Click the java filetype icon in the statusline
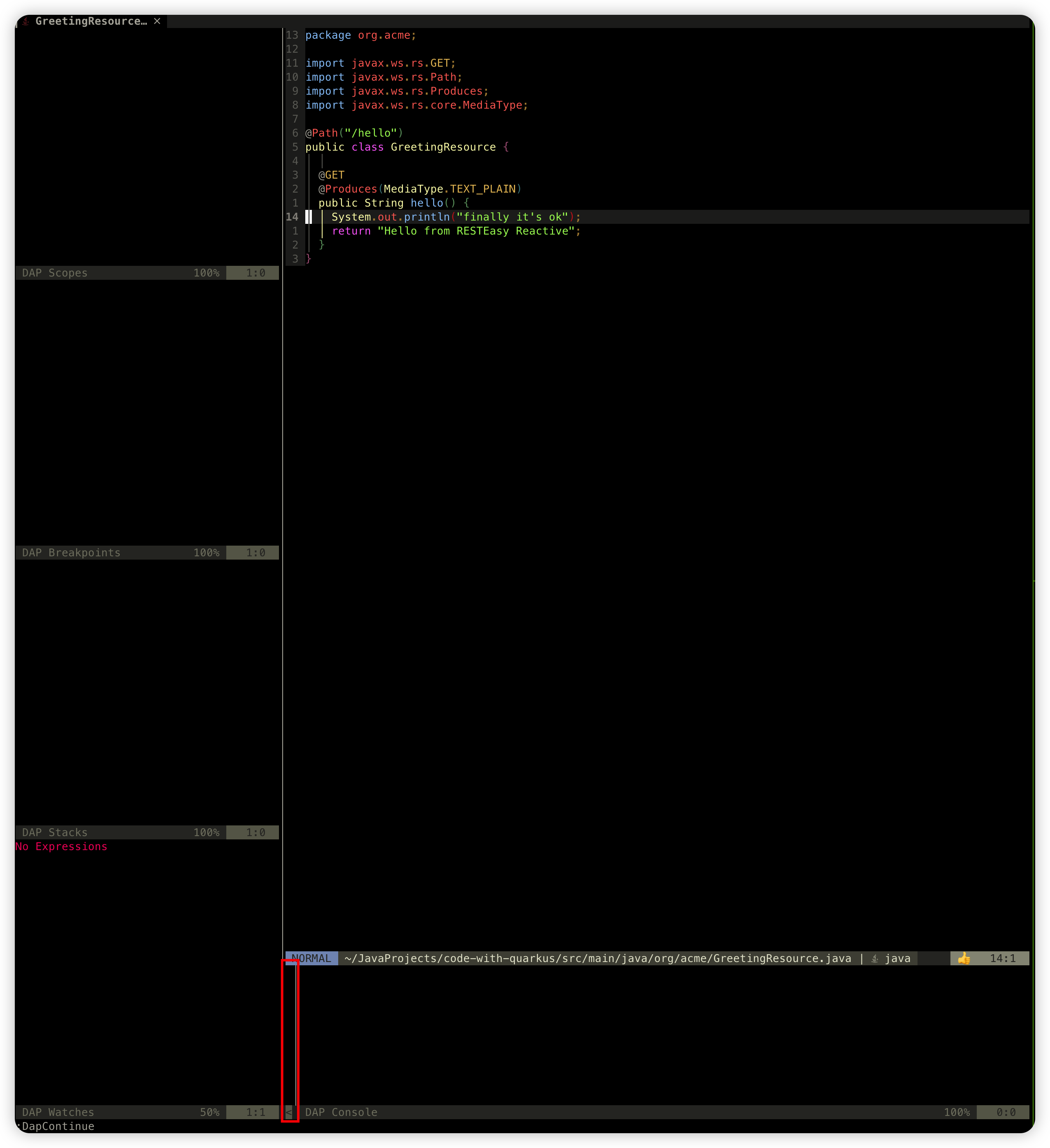 pyautogui.click(x=875, y=958)
